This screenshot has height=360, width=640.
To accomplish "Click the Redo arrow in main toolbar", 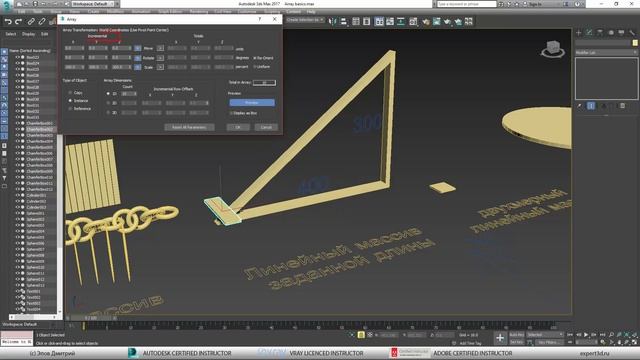I will (18, 21).
